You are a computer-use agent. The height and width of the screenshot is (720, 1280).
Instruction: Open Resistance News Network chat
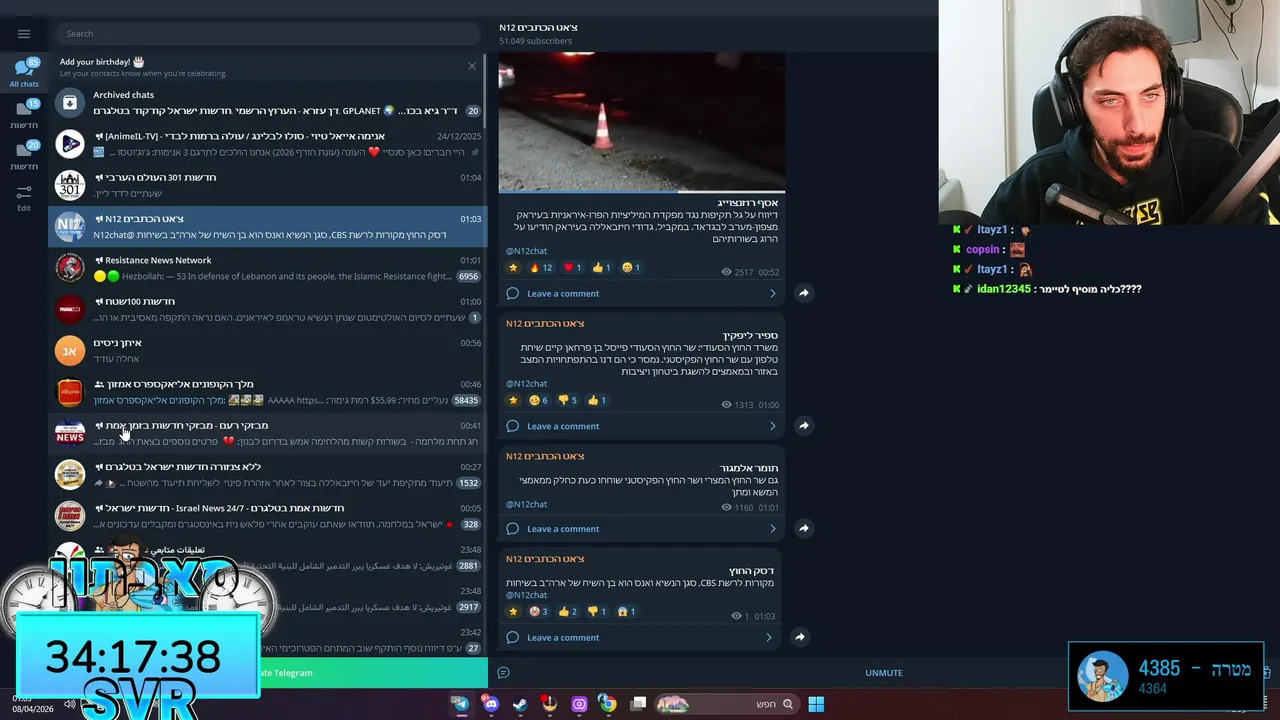click(268, 268)
